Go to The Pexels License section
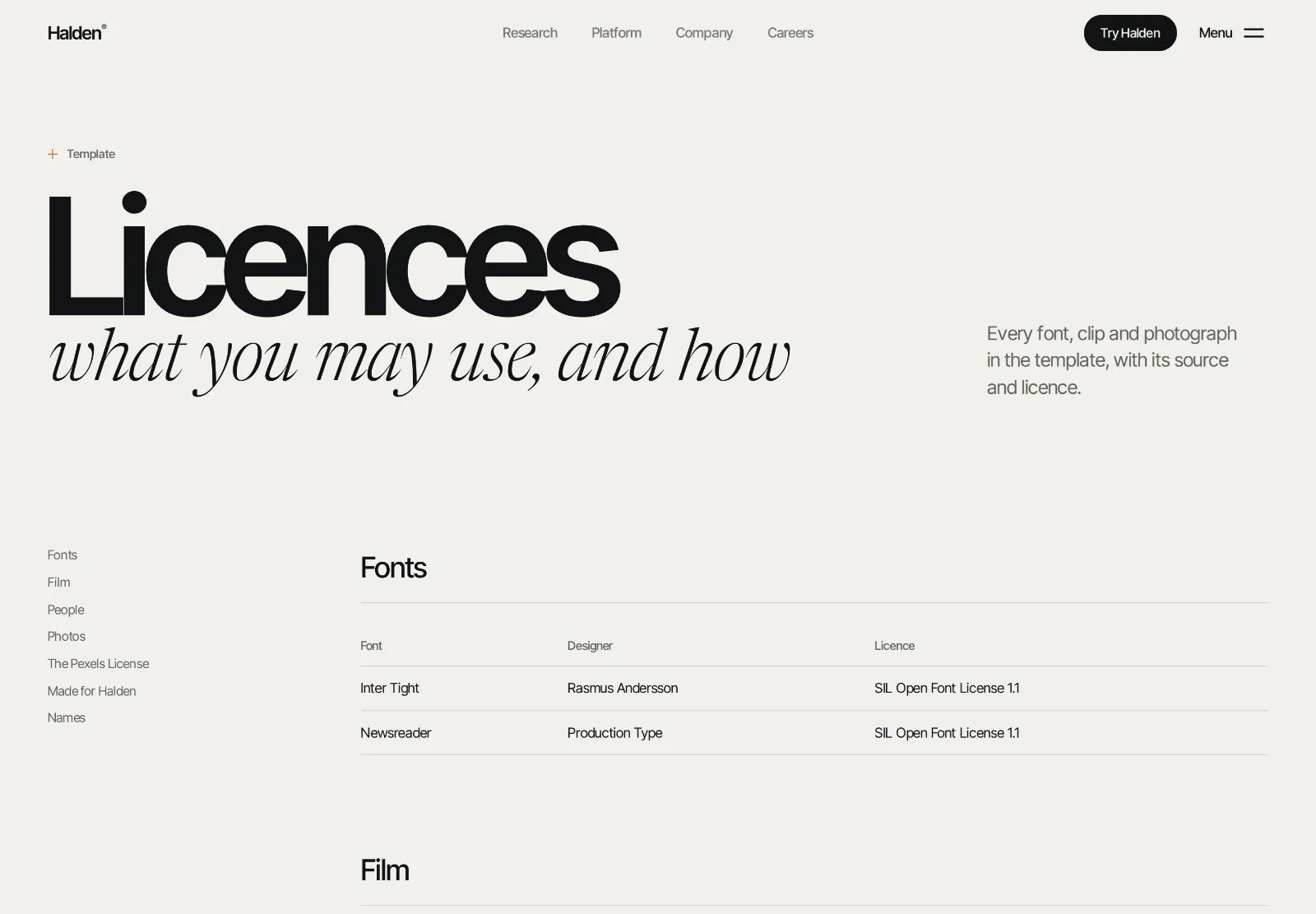Image resolution: width=1316 pixels, height=914 pixels. tap(99, 664)
